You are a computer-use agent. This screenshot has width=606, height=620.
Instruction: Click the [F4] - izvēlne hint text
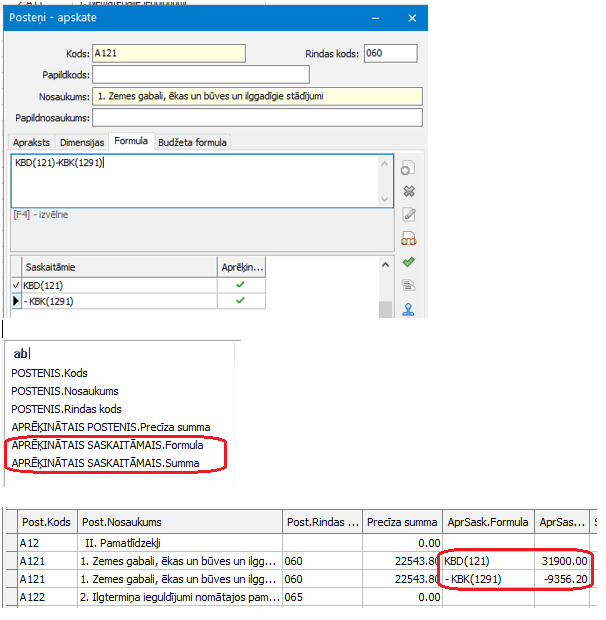point(41,215)
